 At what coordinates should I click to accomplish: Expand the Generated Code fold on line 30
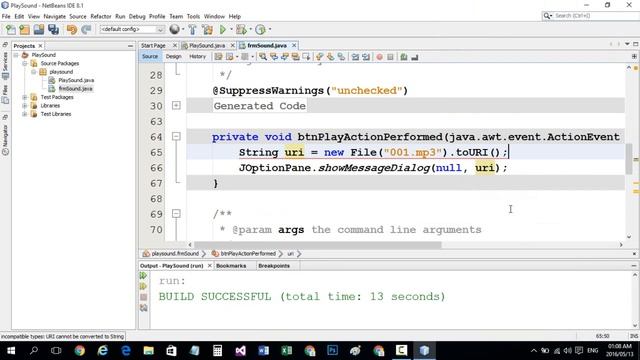pyautogui.click(x=176, y=105)
